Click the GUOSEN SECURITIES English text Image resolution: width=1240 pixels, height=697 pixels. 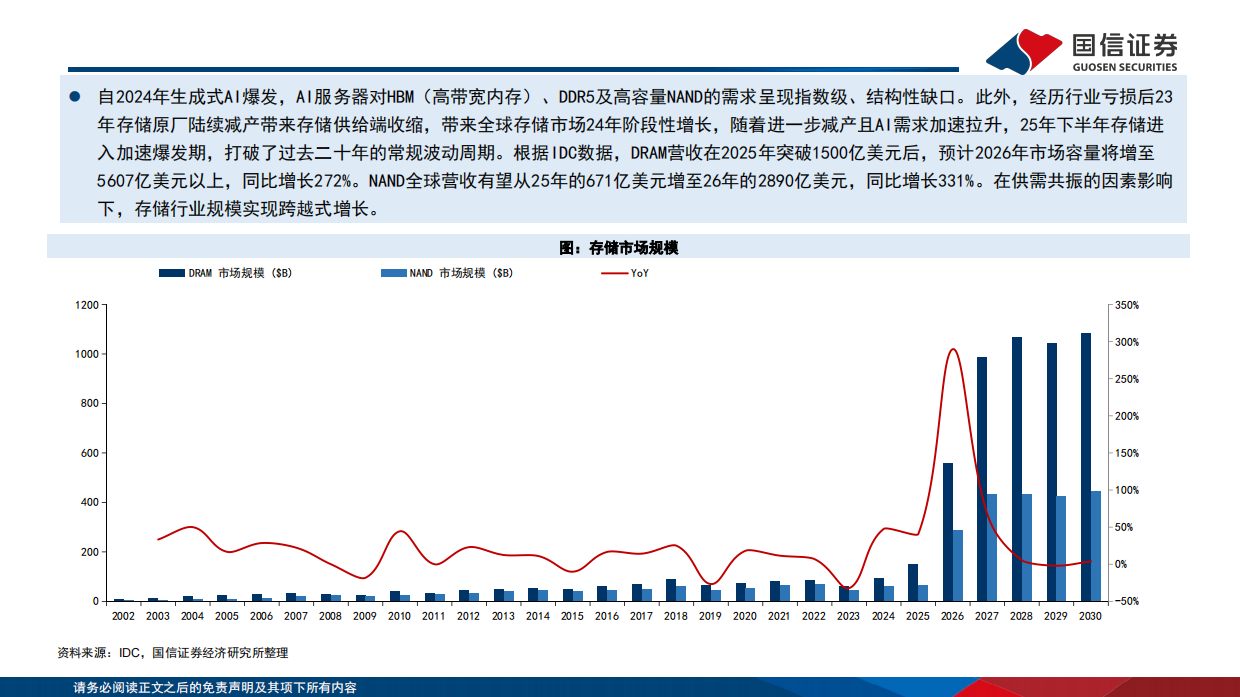click(1124, 67)
